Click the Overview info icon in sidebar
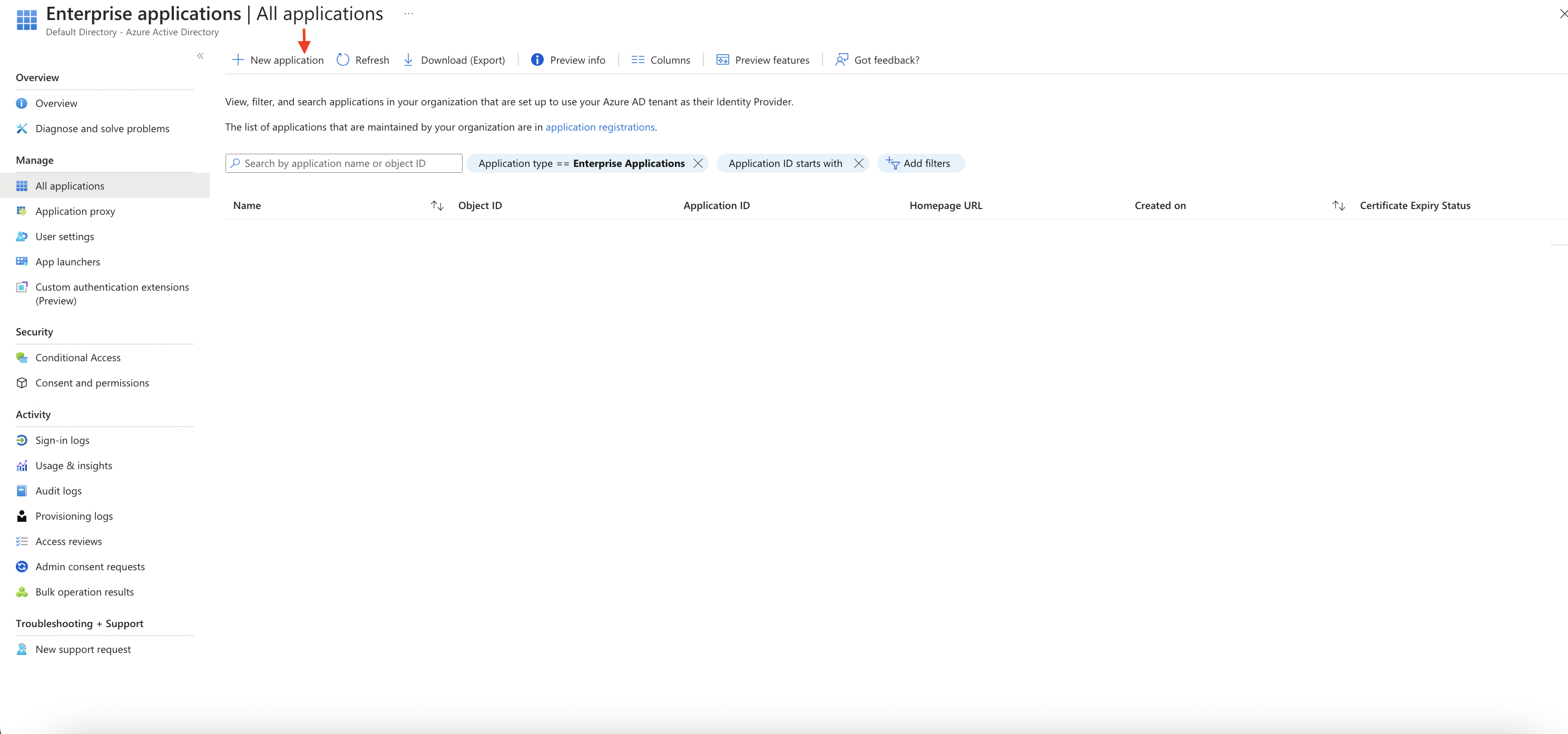The width and height of the screenshot is (1568, 734). (x=22, y=103)
